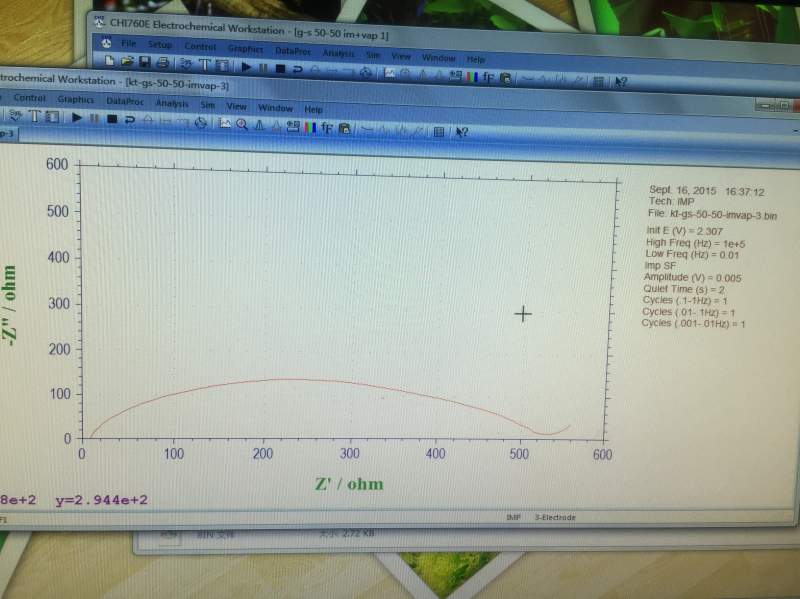Click 'Quiet Time (s) = 2' text
Screen dimensions: 800x599
684,289
